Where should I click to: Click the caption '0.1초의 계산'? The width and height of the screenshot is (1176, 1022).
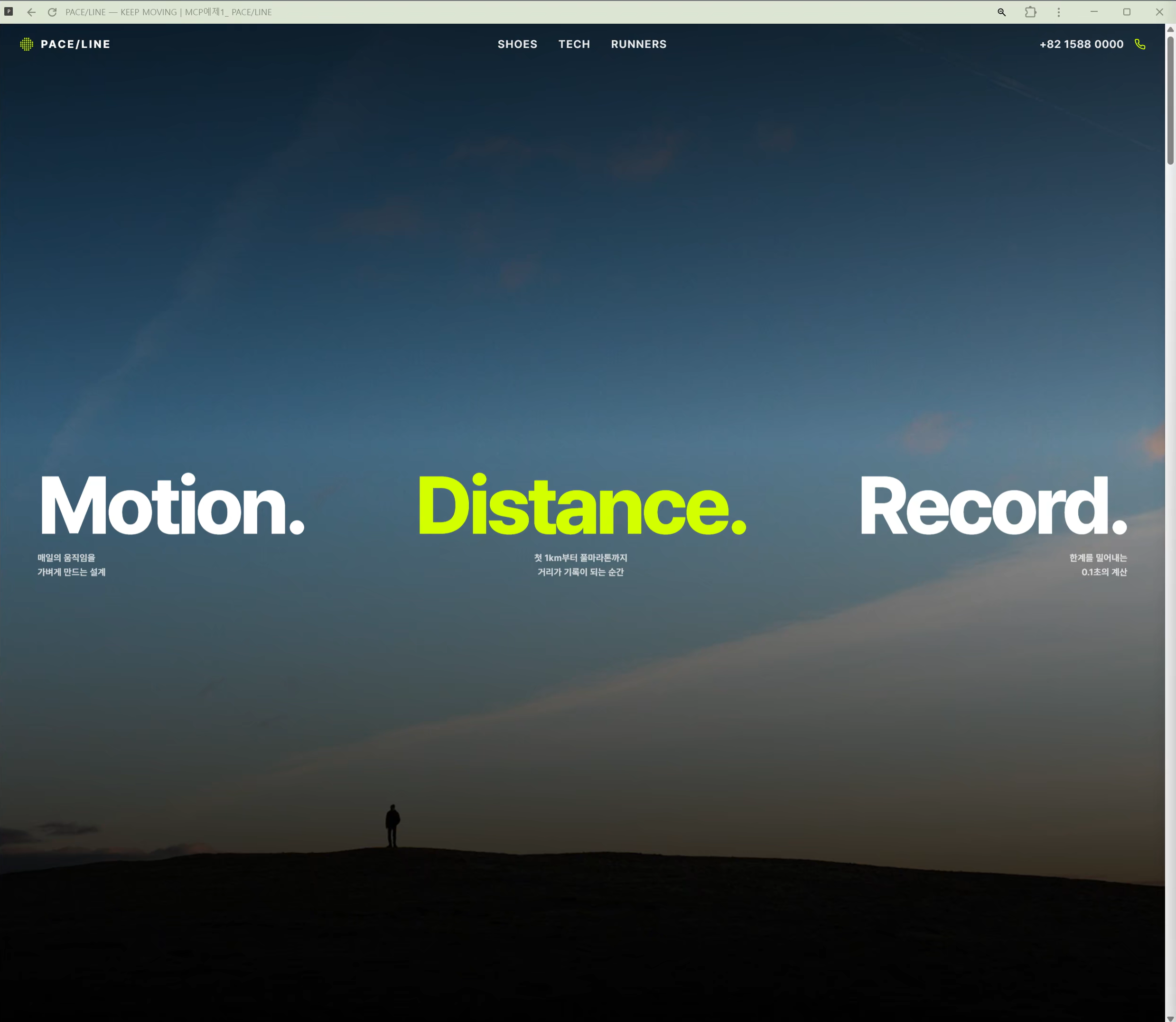point(1104,572)
